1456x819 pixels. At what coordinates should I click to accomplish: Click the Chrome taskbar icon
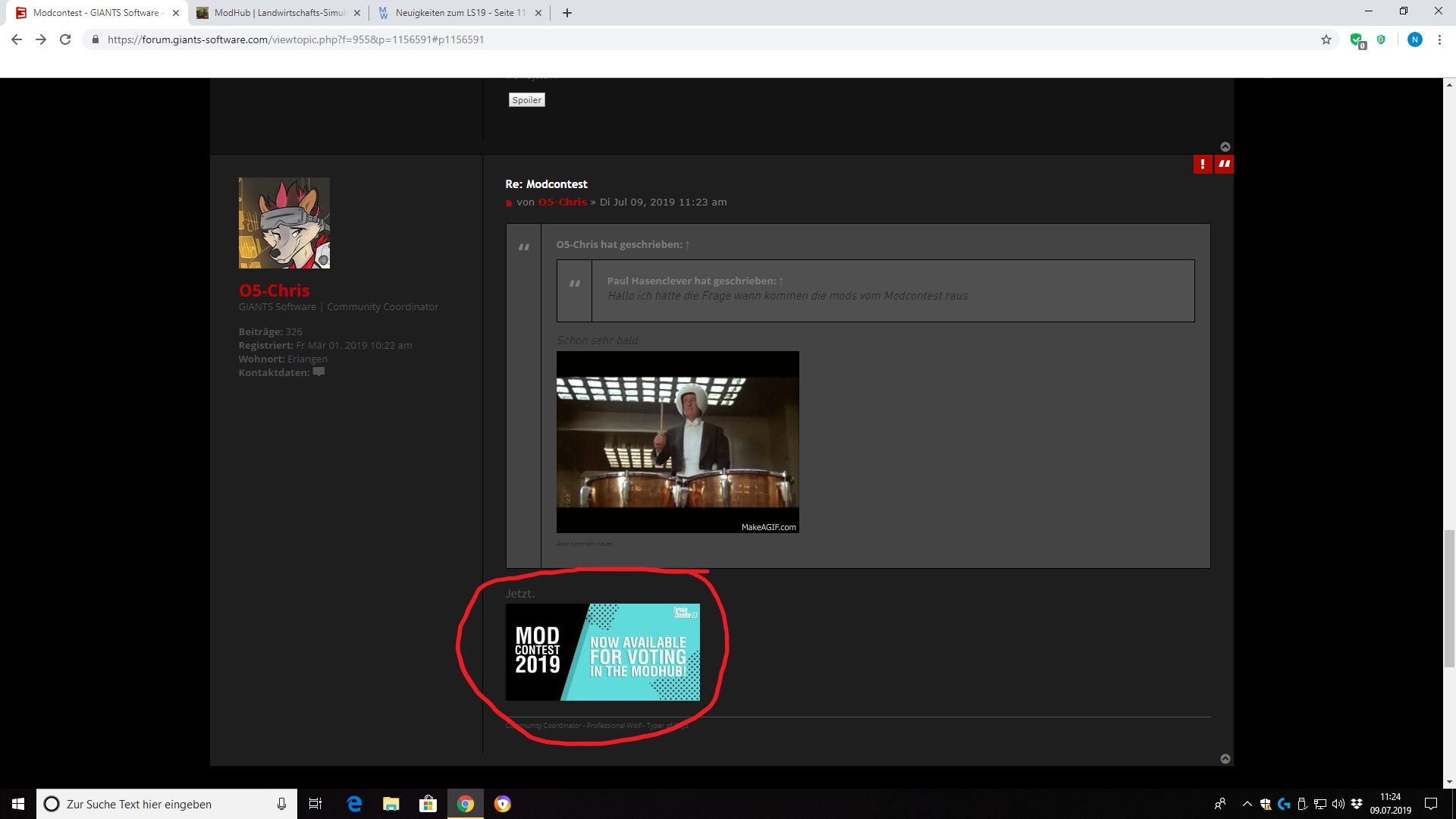(x=466, y=804)
